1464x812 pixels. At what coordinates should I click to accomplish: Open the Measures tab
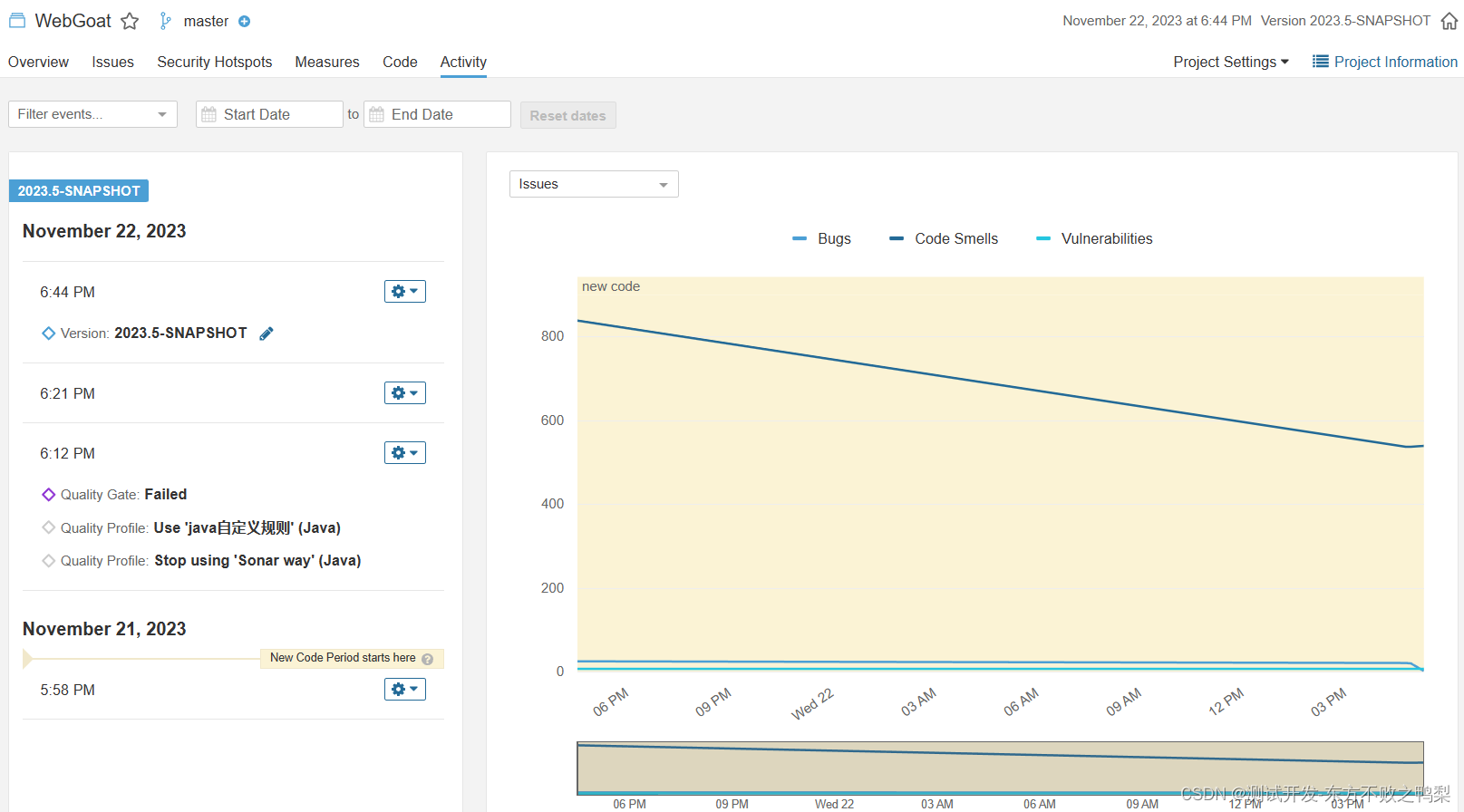pos(327,62)
